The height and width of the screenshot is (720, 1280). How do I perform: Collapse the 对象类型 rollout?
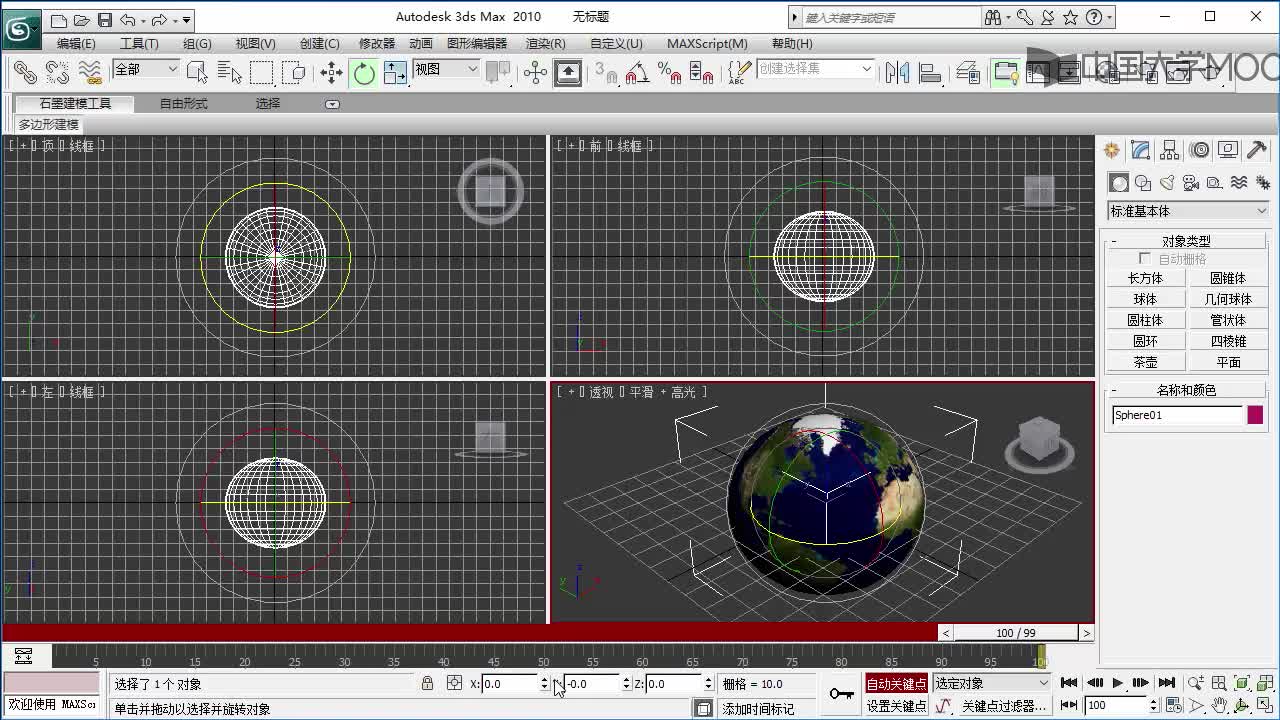pyautogui.click(x=1186, y=241)
